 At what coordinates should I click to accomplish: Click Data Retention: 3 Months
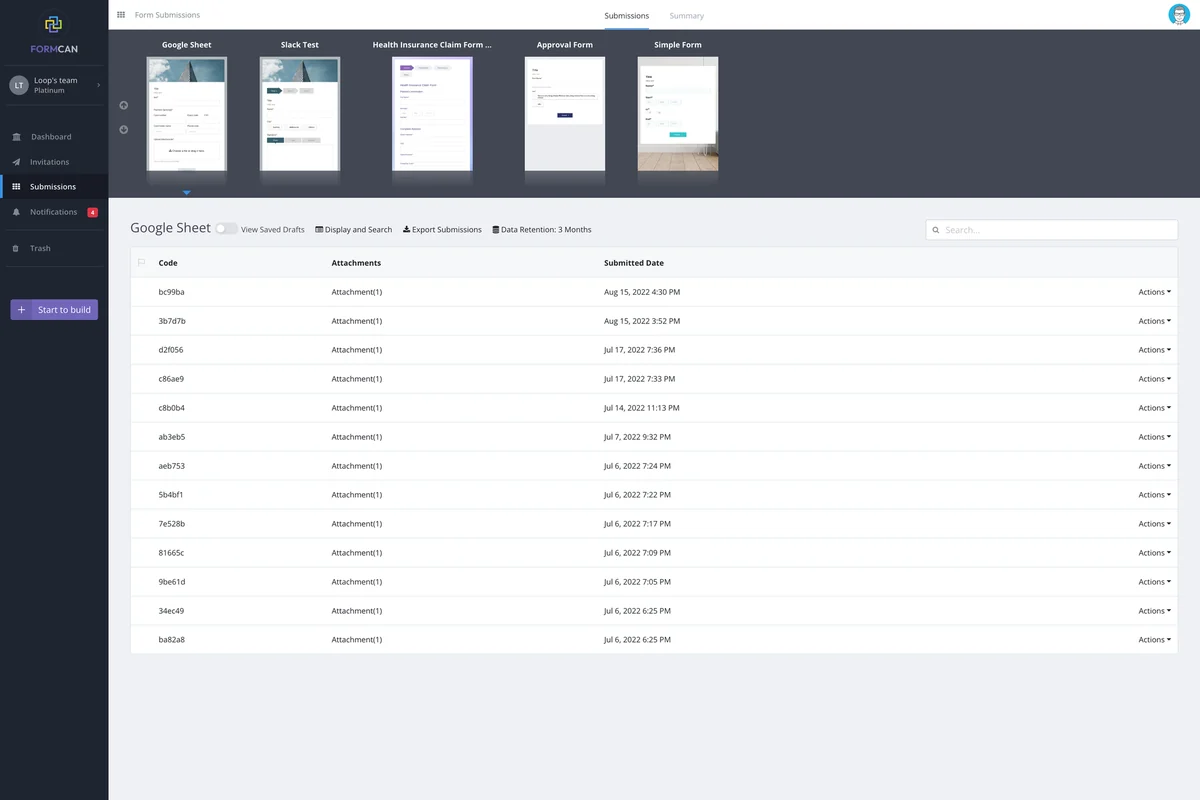tap(542, 230)
